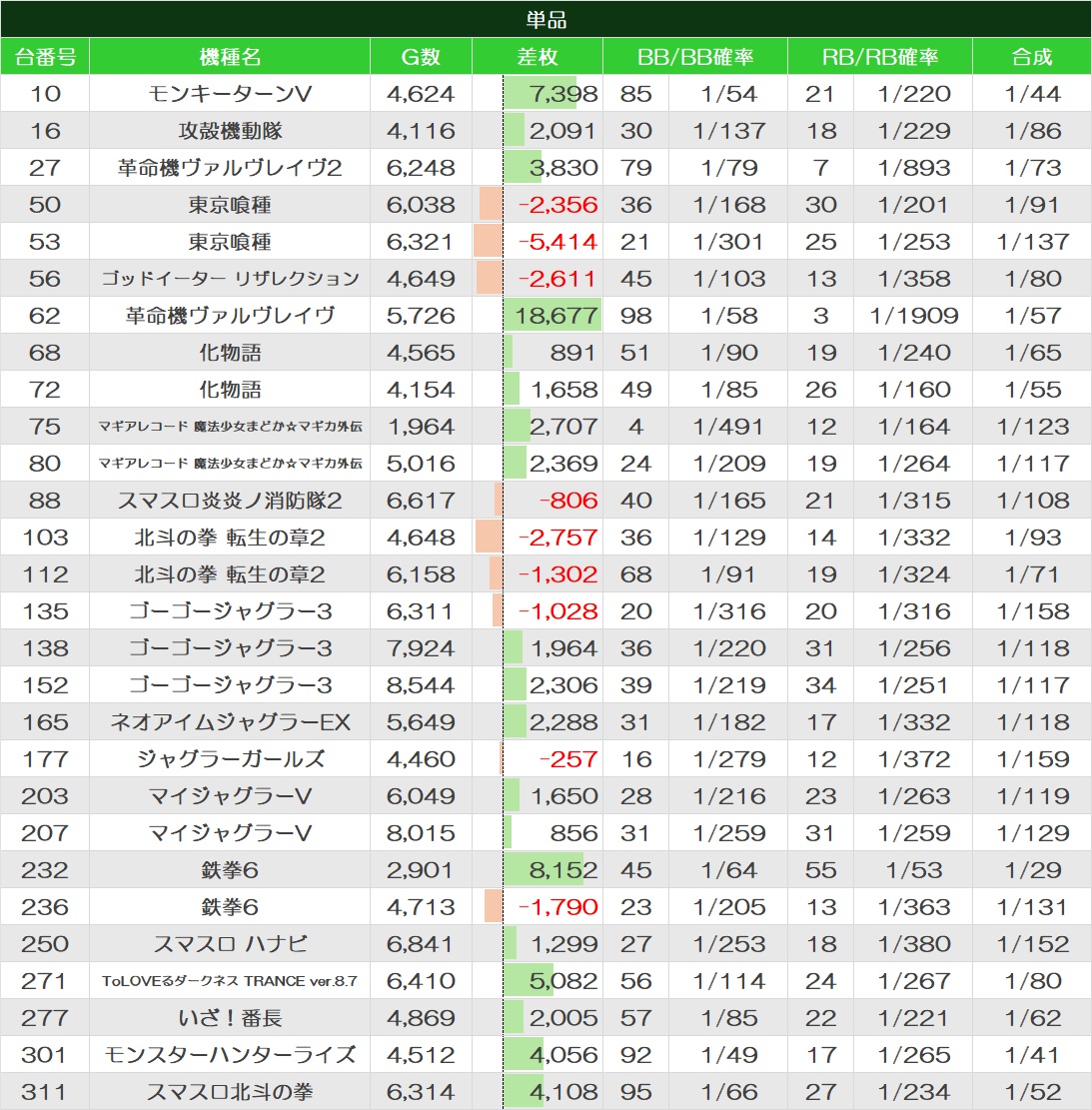The width and height of the screenshot is (1092, 1110).
Task: Click 差枚 value 18,677
Action: [556, 315]
